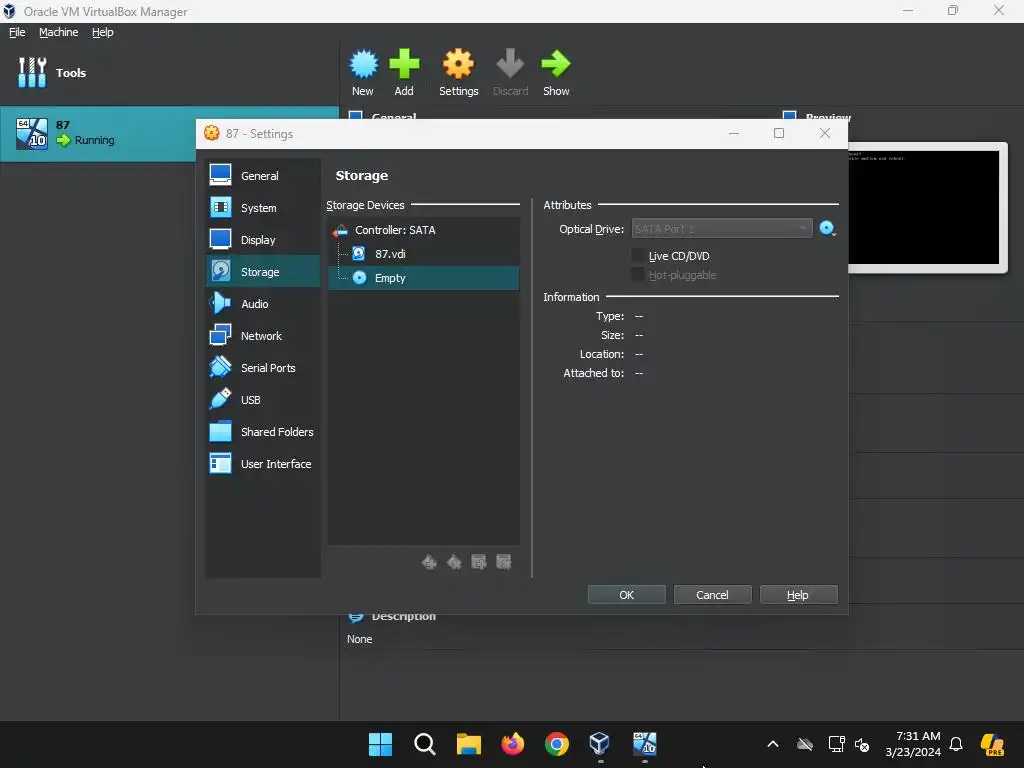The height and width of the screenshot is (768, 1024).
Task: Open the File menu
Action: [x=17, y=32]
